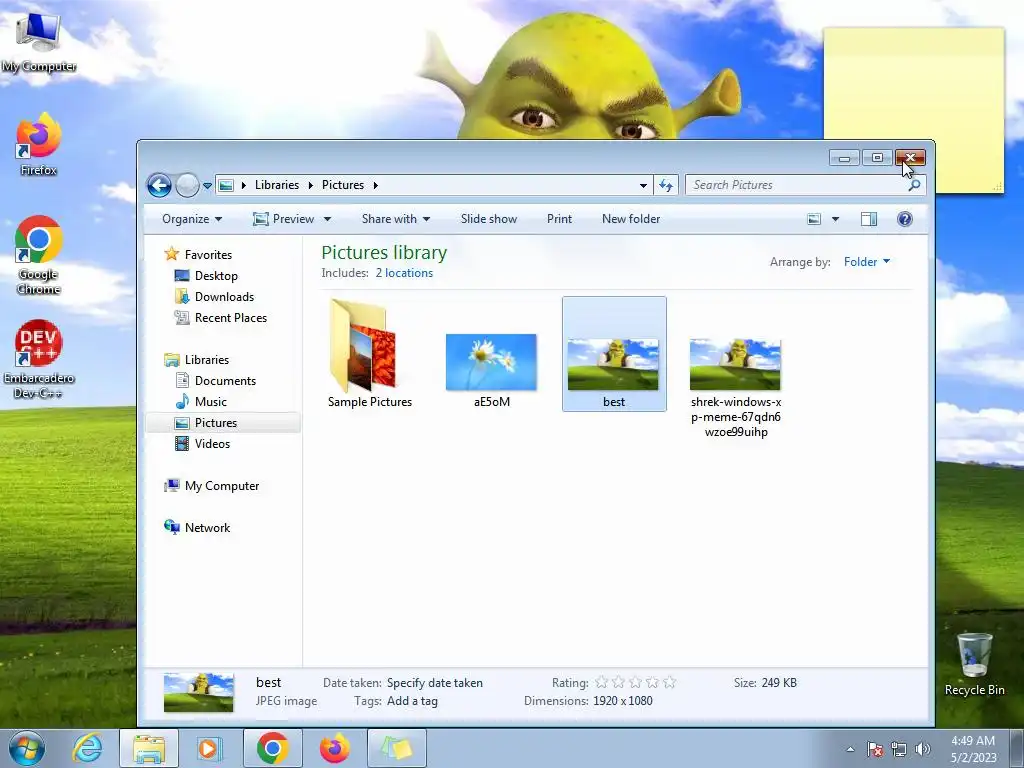Screen dimensions: 1024x768
Task: Select the Sample Pictures folder
Action: point(370,354)
